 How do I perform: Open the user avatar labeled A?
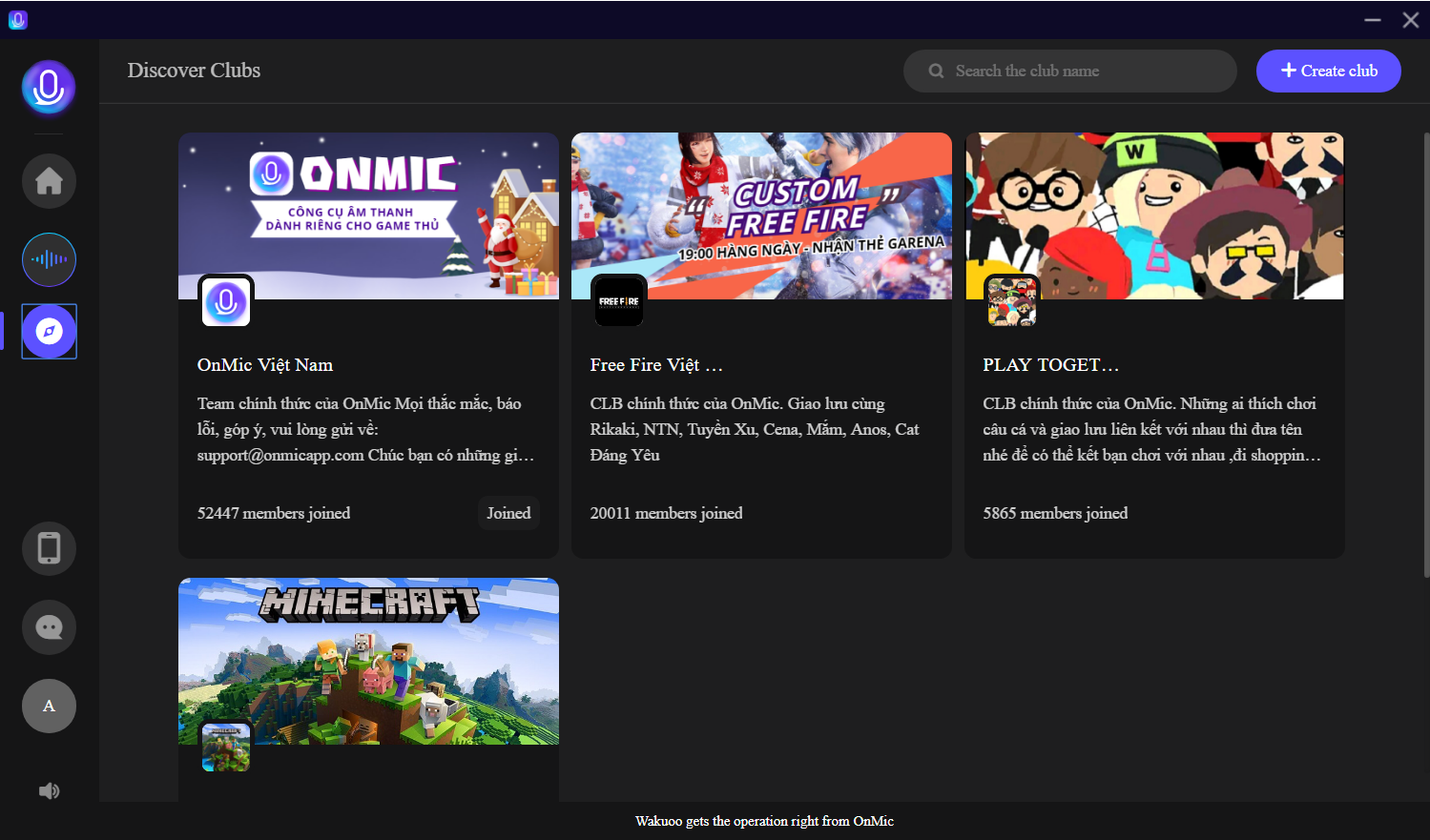point(49,706)
